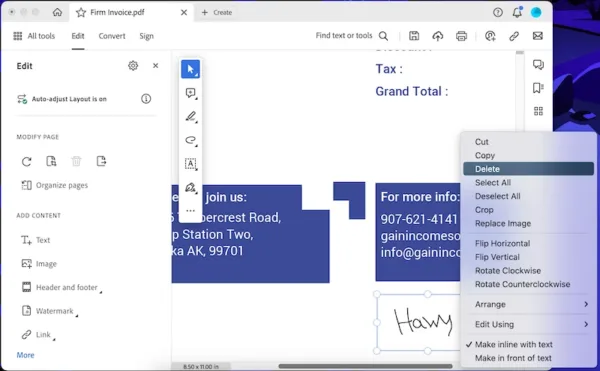The image size is (600, 371).
Task: Choose Rotate Counterclockwise
Action: pos(528,284)
